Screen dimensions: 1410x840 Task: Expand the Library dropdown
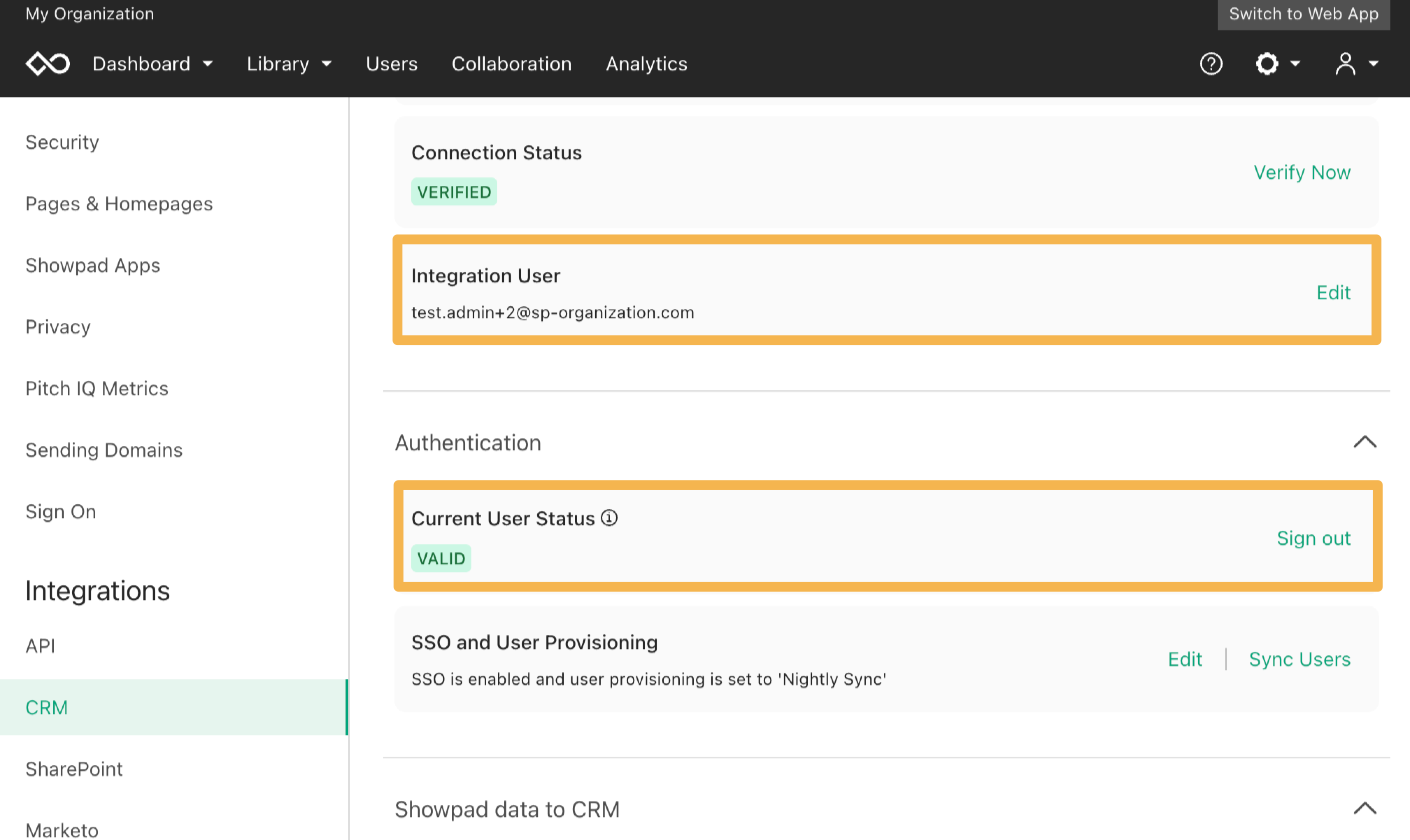coord(290,64)
